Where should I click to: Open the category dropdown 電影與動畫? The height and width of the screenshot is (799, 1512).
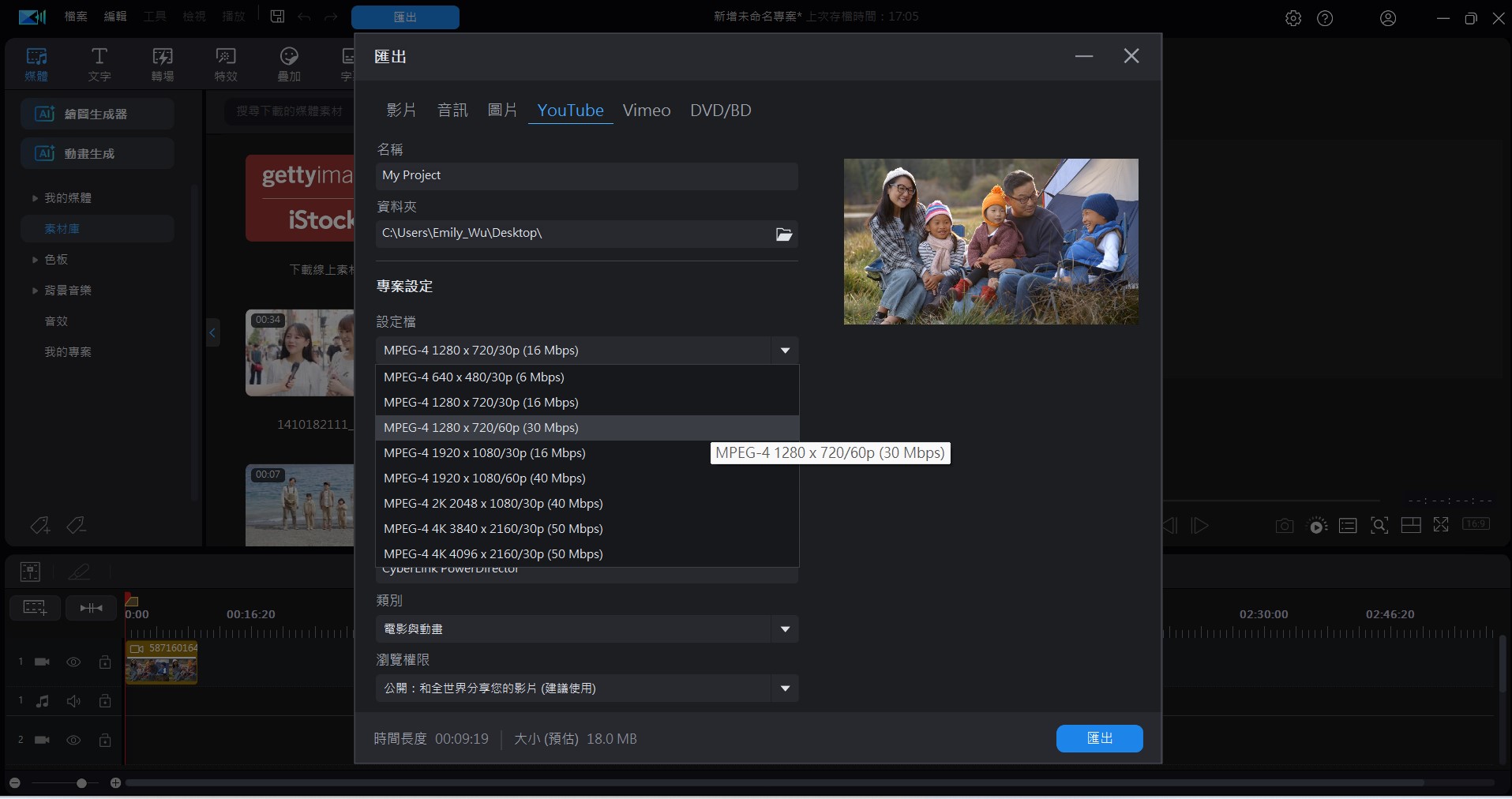[x=587, y=629]
